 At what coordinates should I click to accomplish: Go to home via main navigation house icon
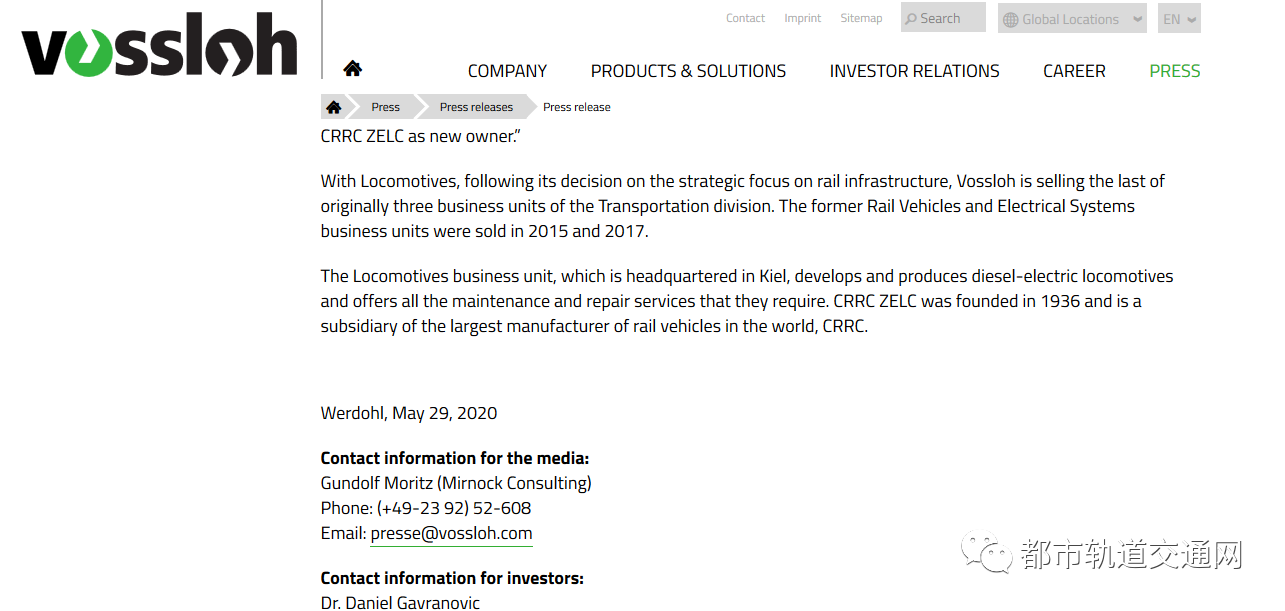click(352, 69)
